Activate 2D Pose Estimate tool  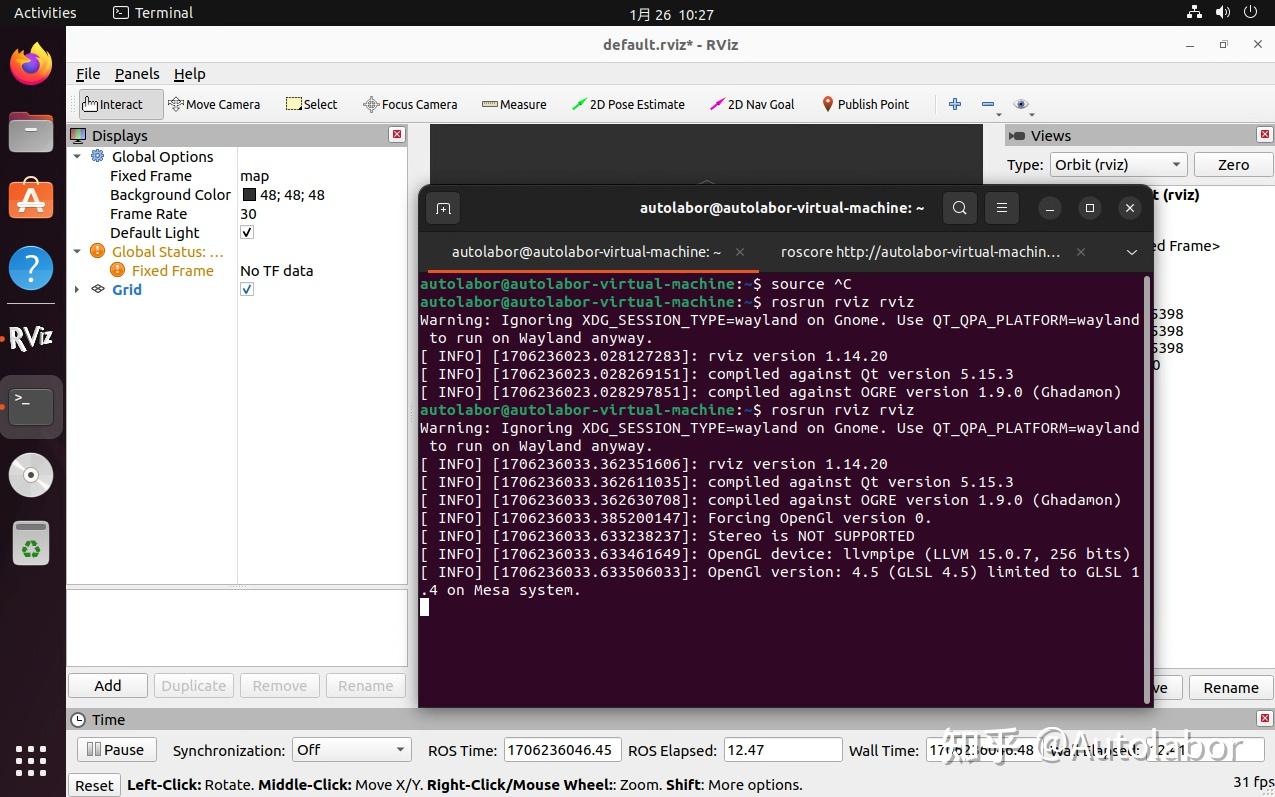[x=628, y=104]
